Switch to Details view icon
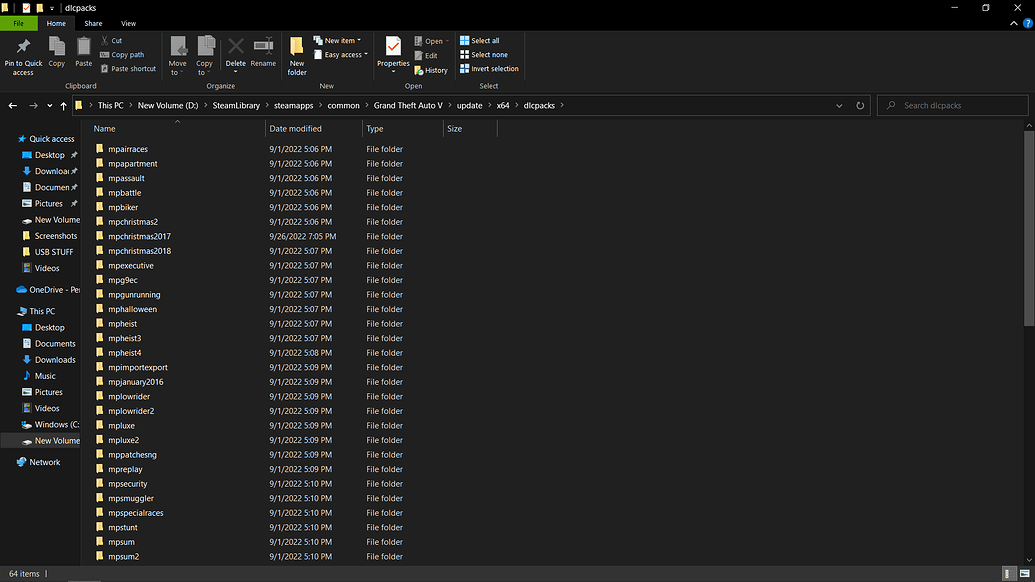 pyautogui.click(x=1008, y=573)
